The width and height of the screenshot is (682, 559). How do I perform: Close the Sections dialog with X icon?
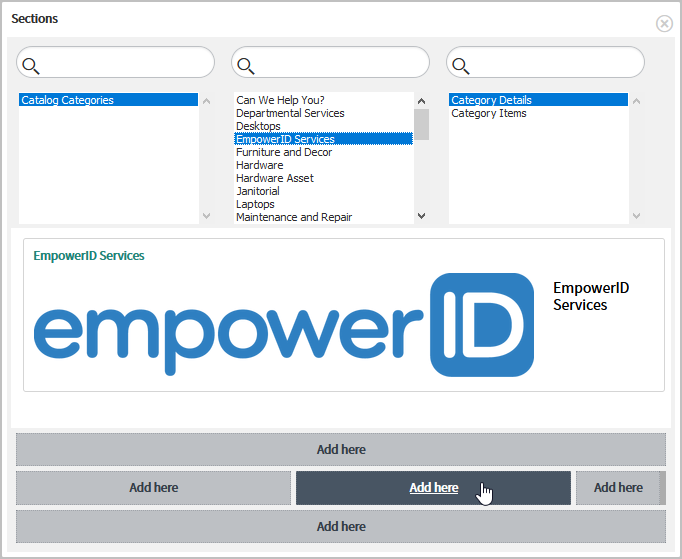(x=664, y=23)
